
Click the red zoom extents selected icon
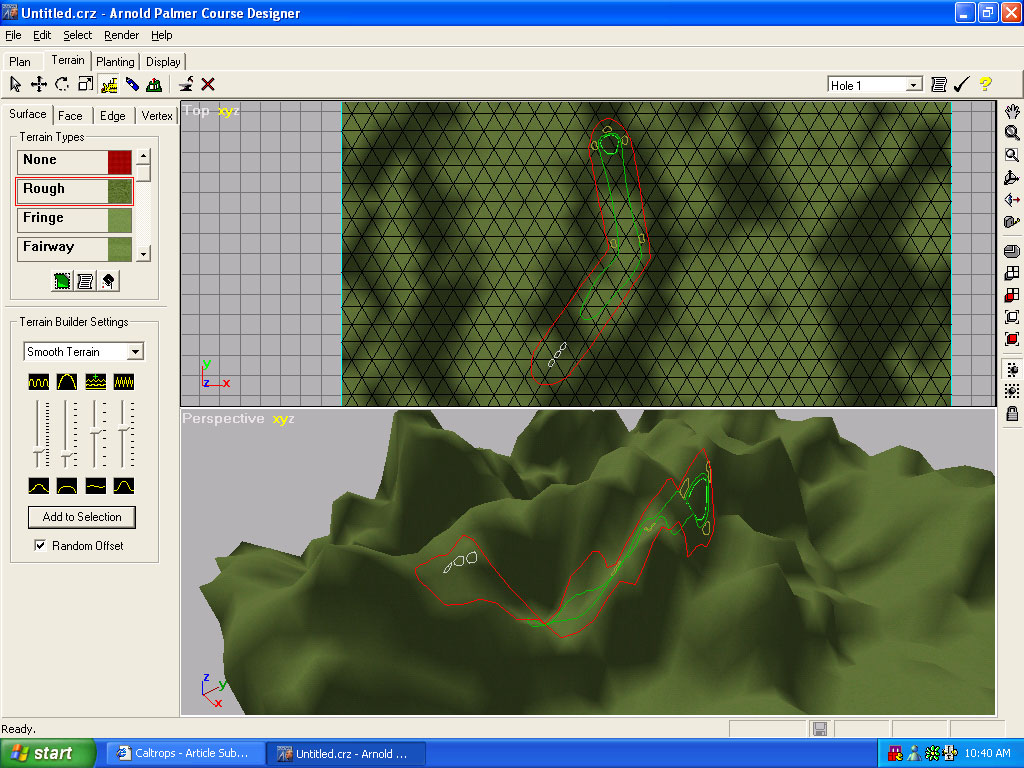(1012, 340)
